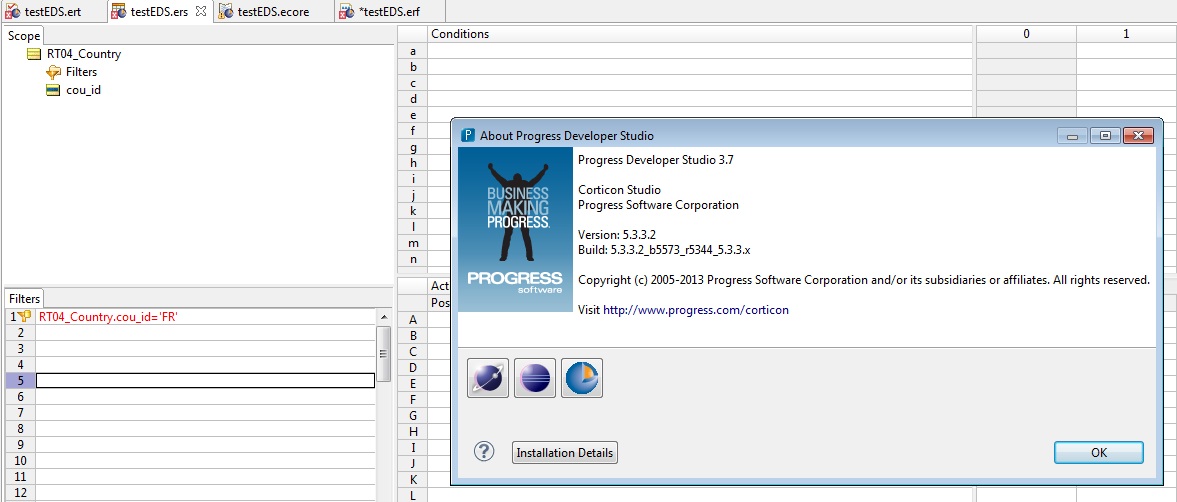Viewport: 1177px width, 502px height.
Task: Select cou_id attribute in Scope tree
Action: (83, 90)
